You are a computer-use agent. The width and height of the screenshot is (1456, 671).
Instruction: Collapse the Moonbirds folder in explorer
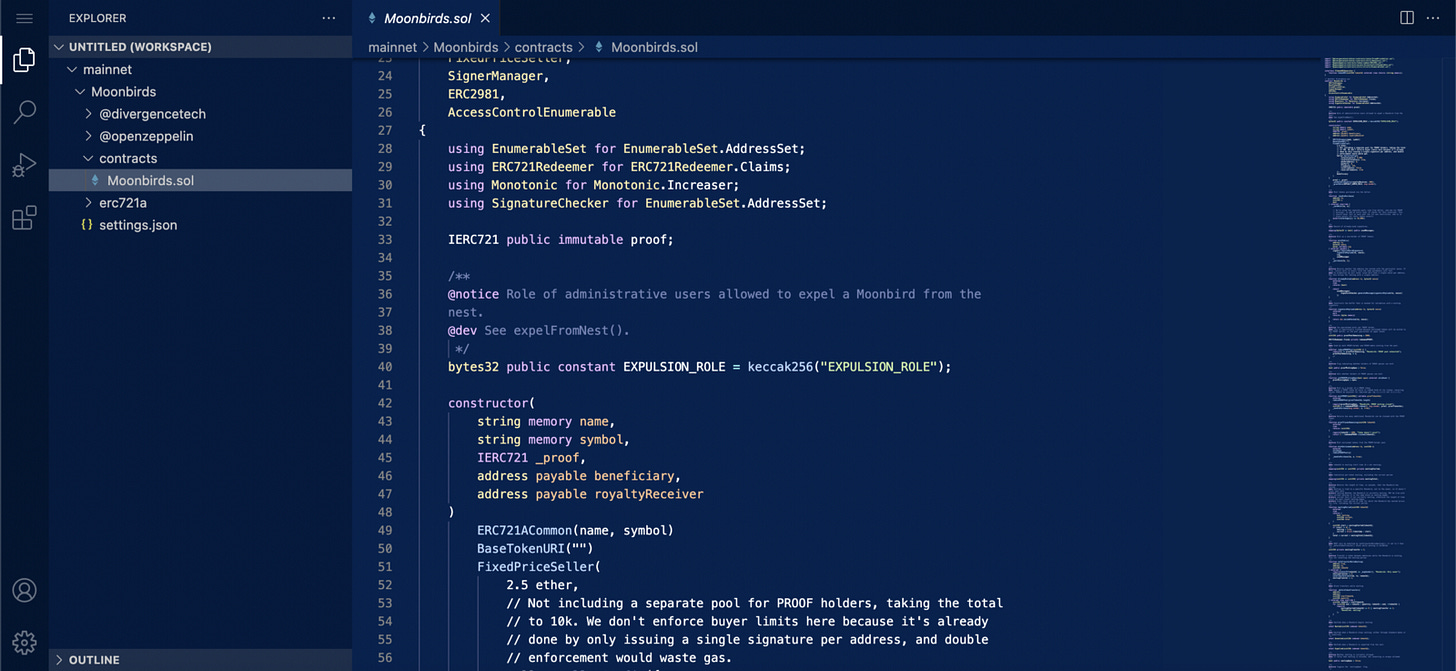[x=200, y=92]
